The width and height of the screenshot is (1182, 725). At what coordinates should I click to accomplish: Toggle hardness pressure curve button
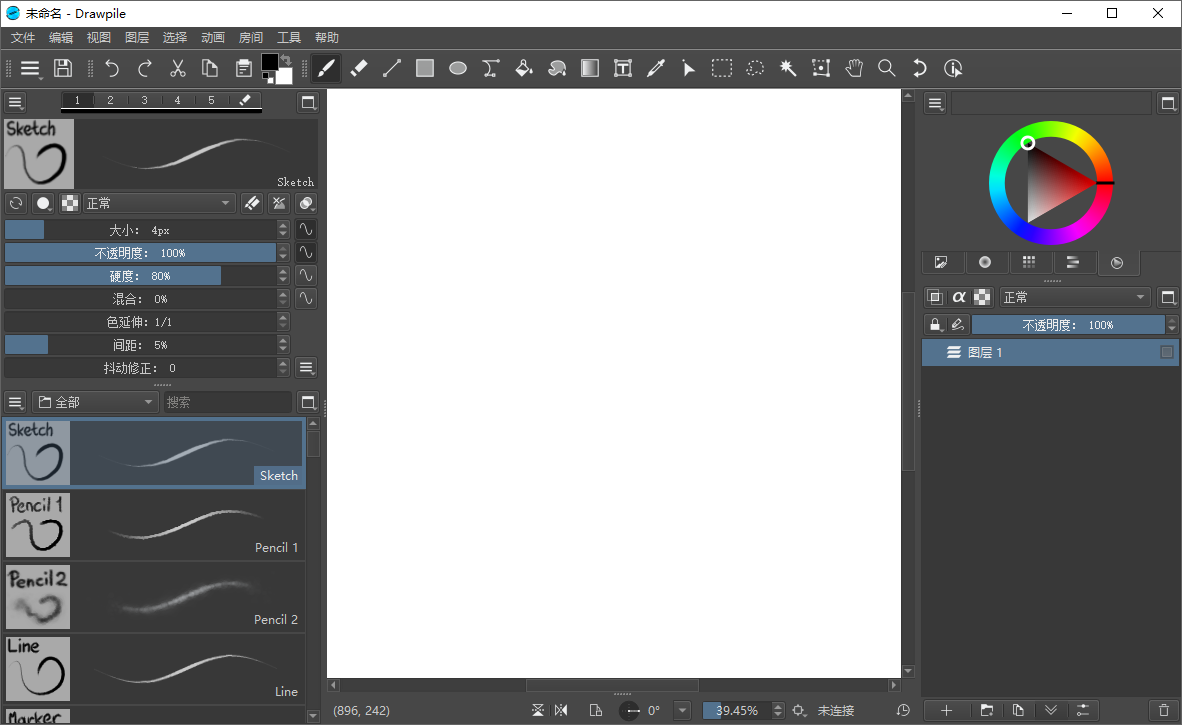pyautogui.click(x=305, y=276)
